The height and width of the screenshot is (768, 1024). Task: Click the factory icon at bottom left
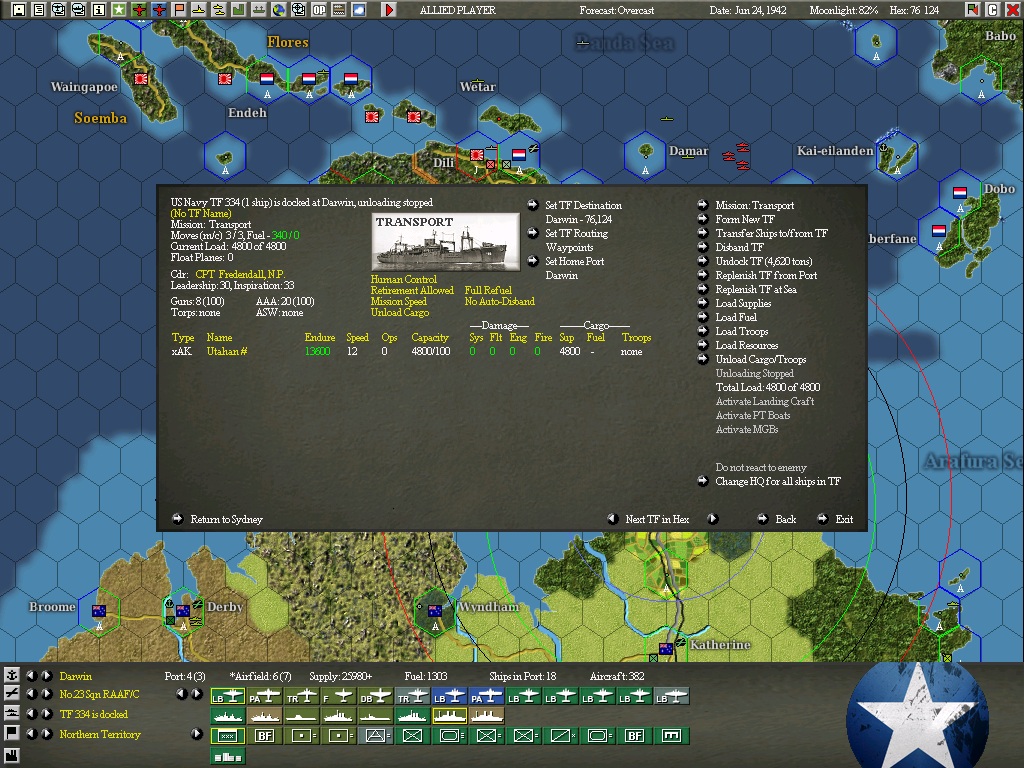11,756
